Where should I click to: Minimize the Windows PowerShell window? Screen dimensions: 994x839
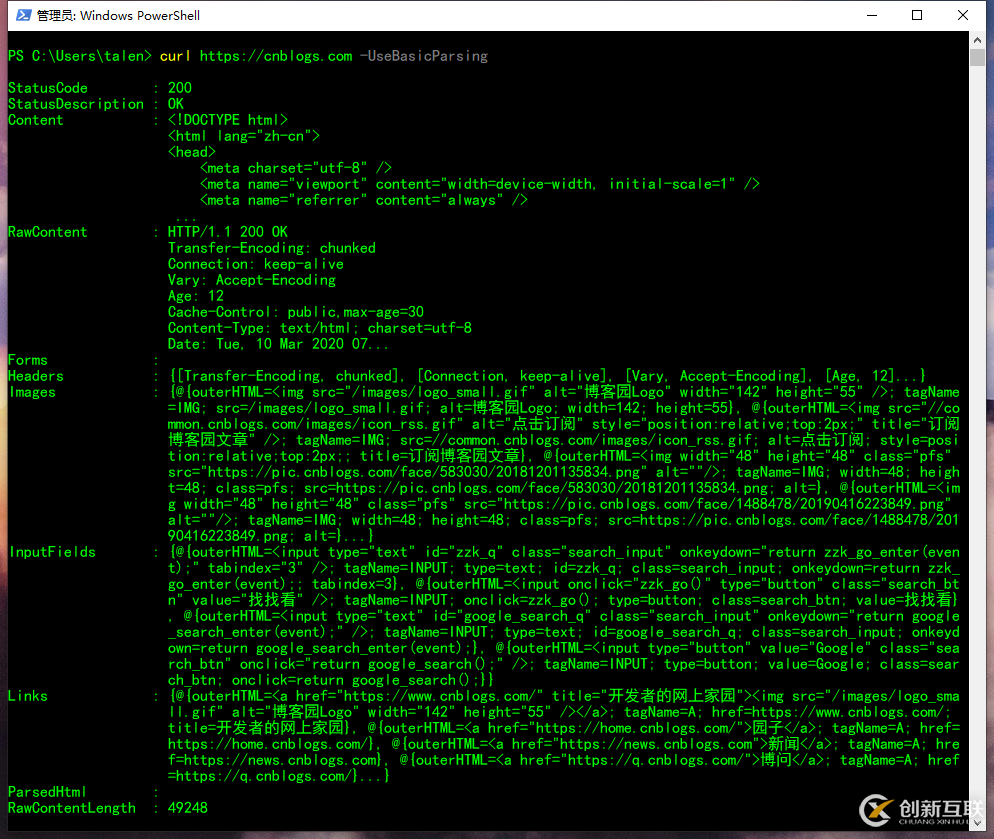coord(872,15)
